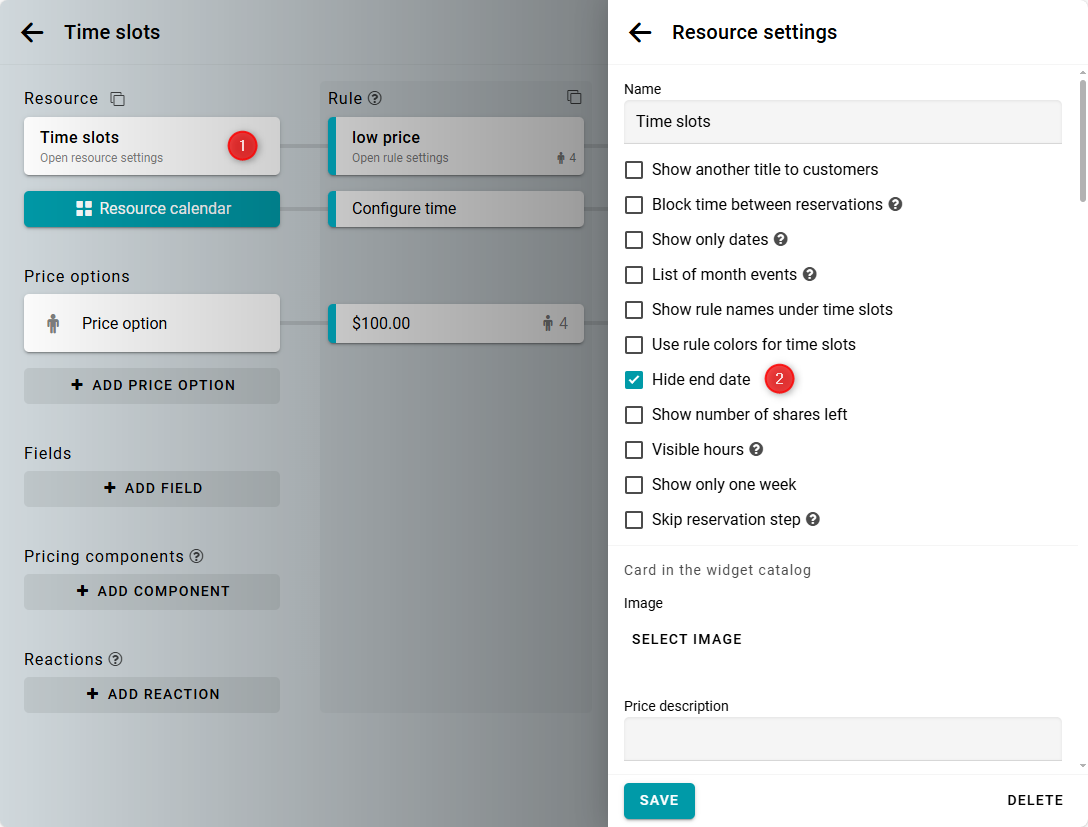Click help icon beside Block time between reservations
This screenshot has width=1088, height=827.
coord(896,204)
